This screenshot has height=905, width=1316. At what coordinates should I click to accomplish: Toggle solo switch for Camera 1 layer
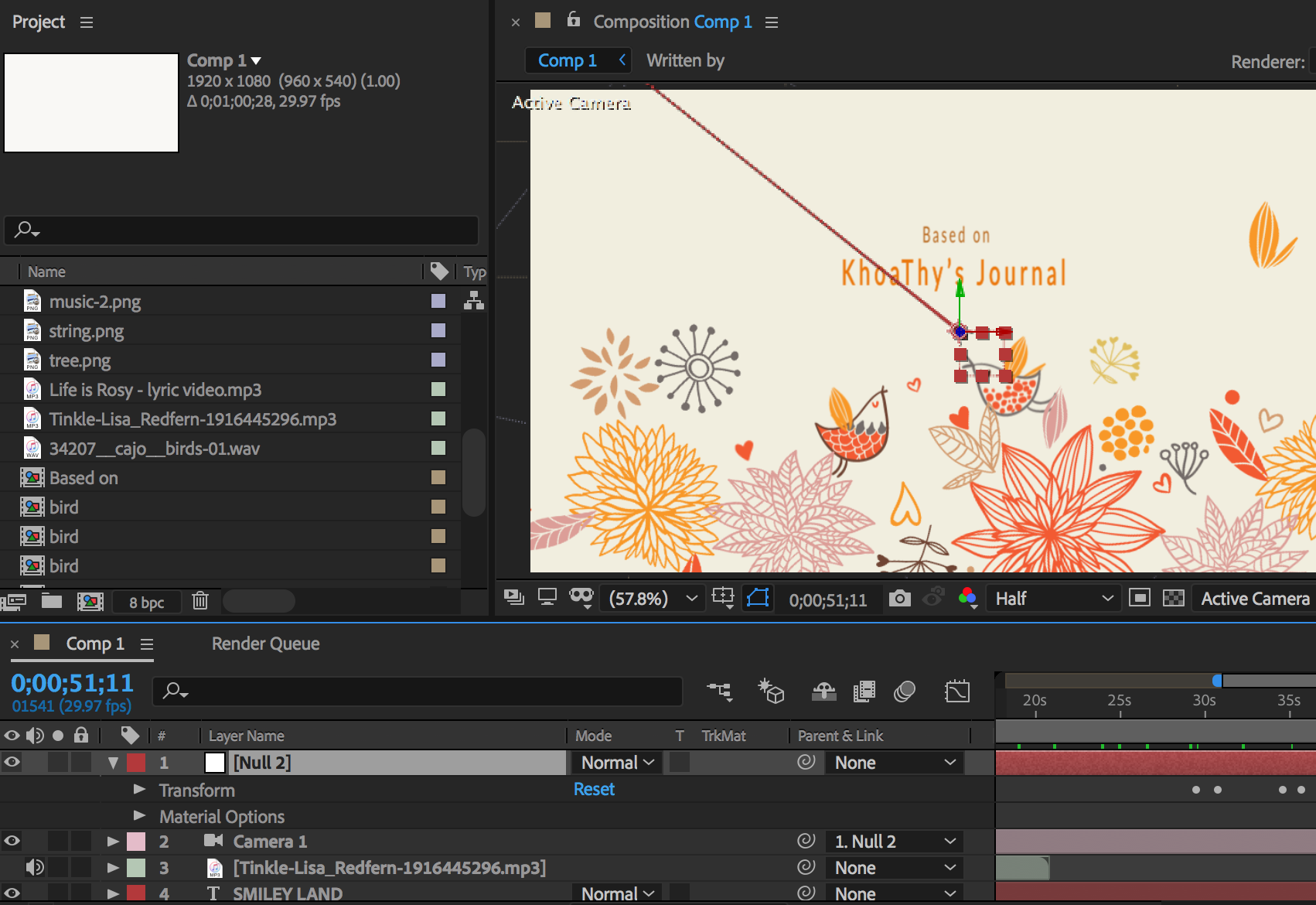click(58, 841)
